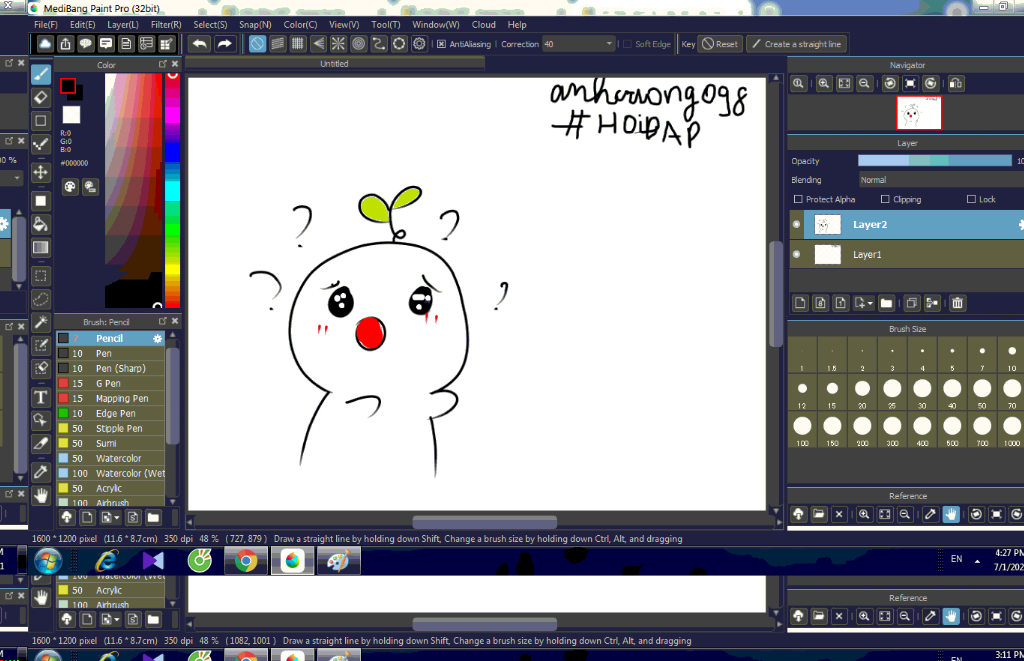Screen dimensions: 1024x661
Task: Select the Stipple Pen brush
Action: click(x=110, y=428)
